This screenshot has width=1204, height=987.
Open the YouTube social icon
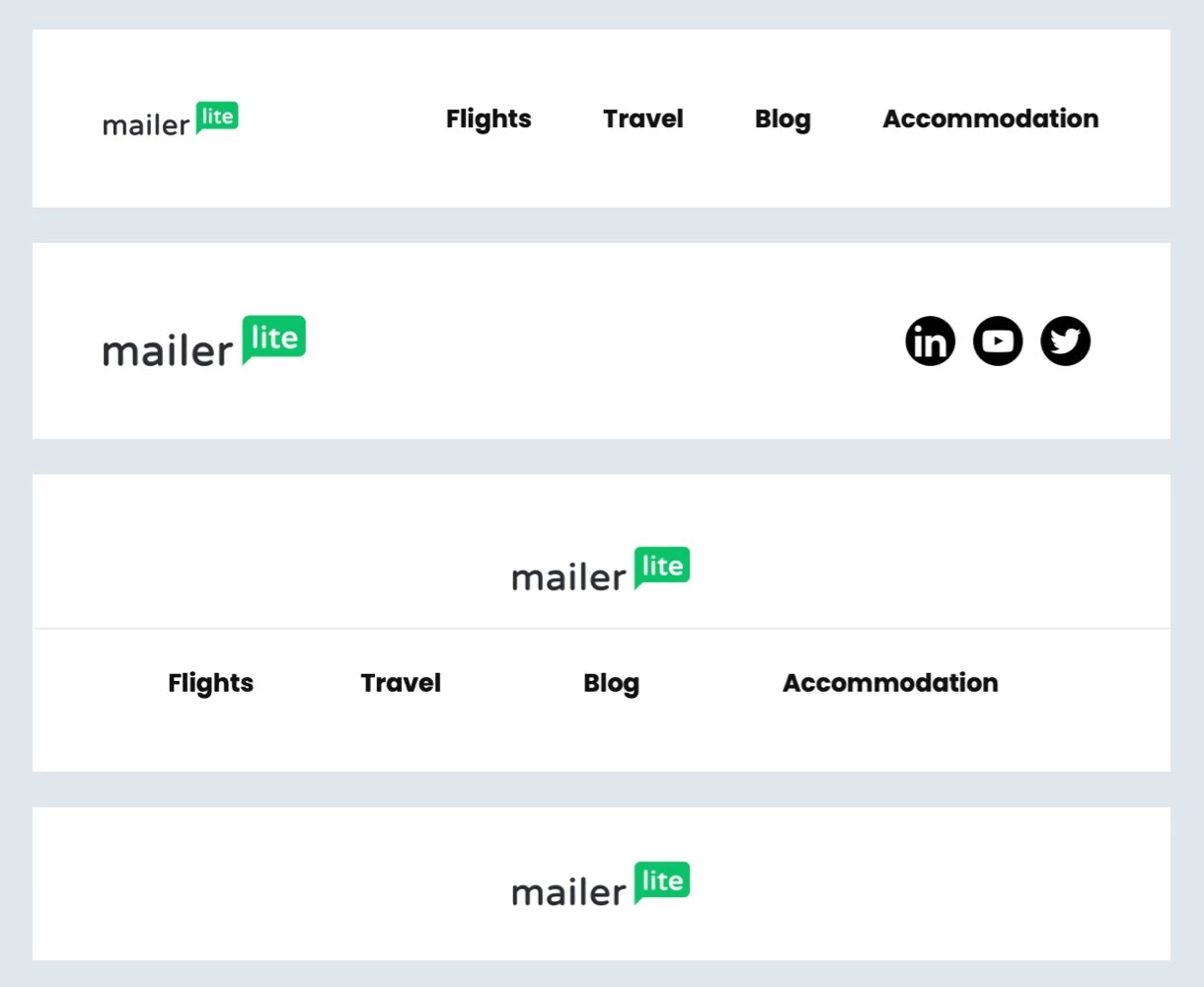point(998,342)
